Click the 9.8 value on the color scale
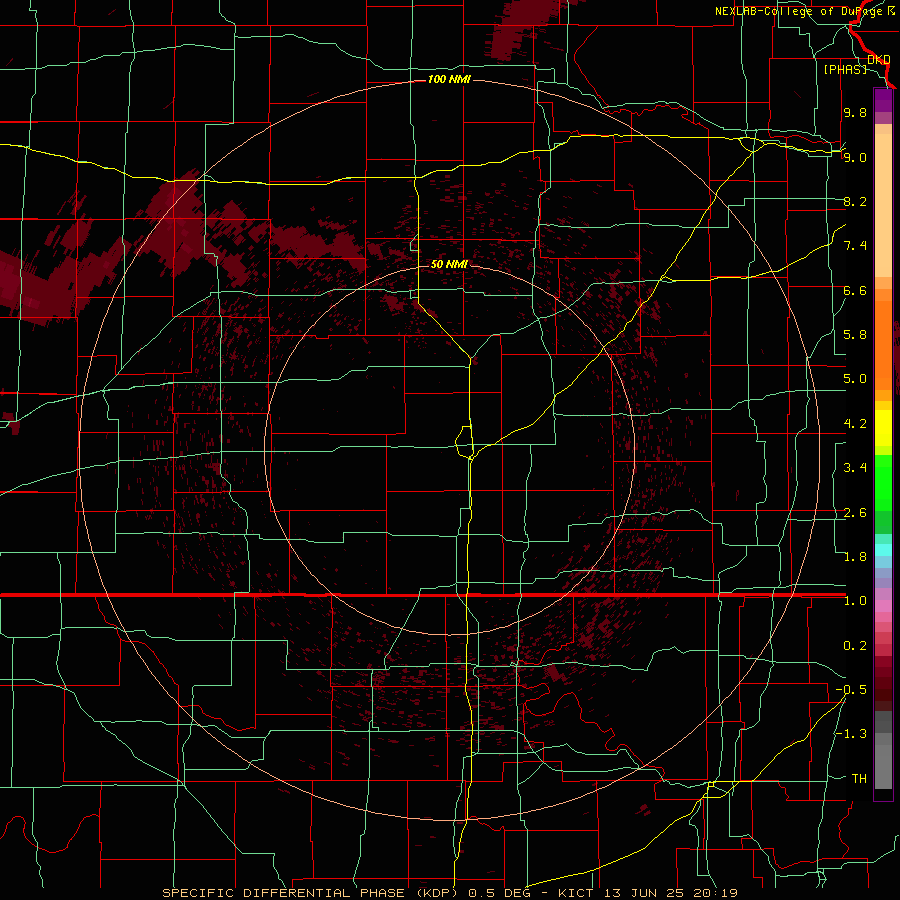Viewport: 900px width, 900px height. coord(855,112)
